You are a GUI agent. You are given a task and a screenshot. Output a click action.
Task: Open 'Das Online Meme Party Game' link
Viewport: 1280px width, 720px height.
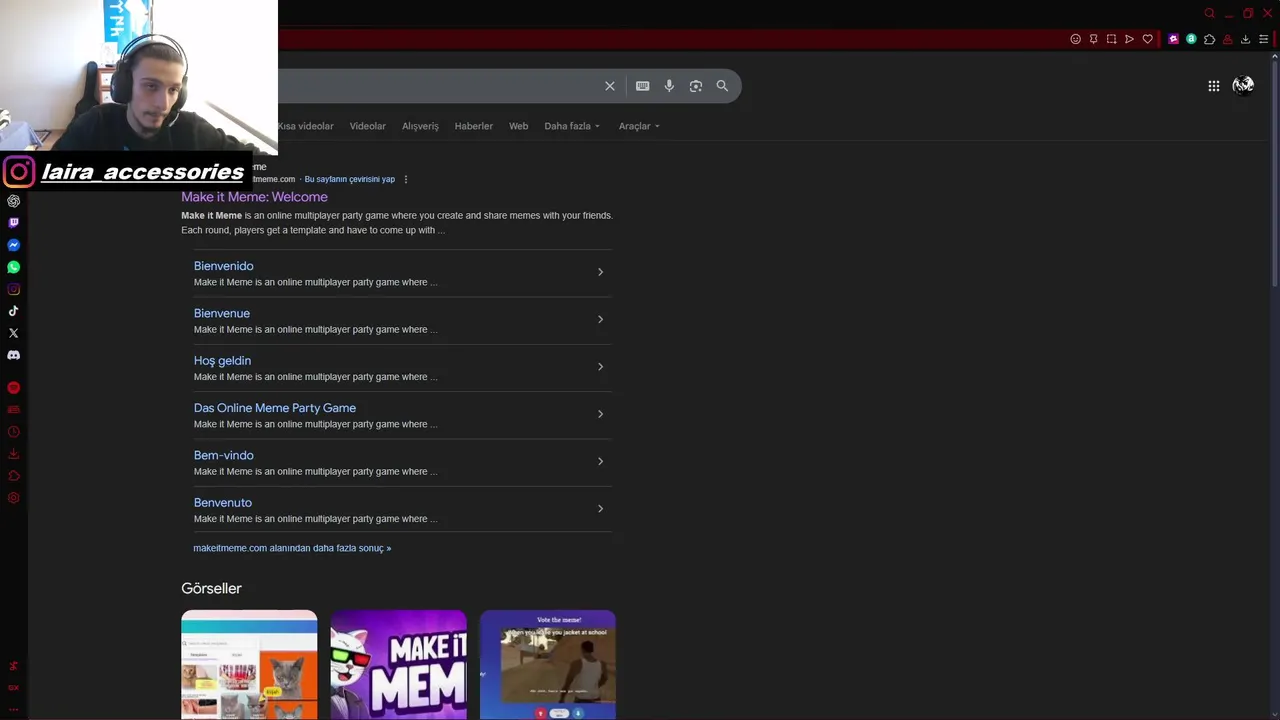tap(275, 408)
